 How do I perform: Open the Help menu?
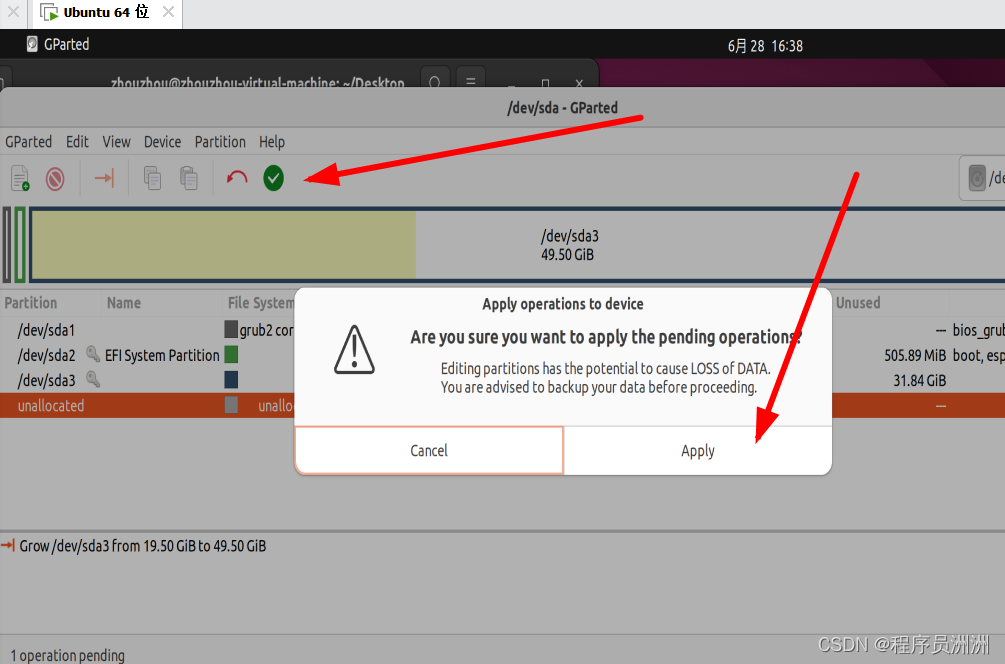[272, 142]
